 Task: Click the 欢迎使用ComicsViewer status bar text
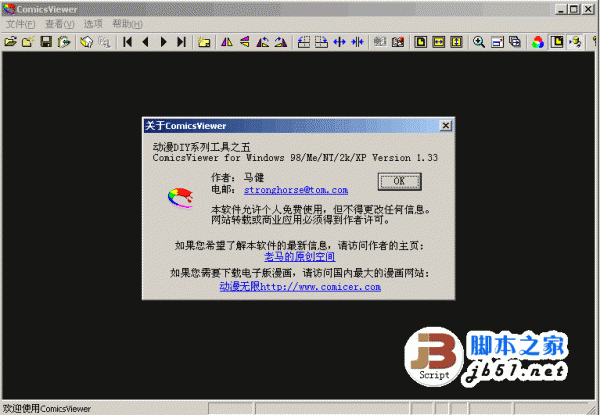coord(47,408)
